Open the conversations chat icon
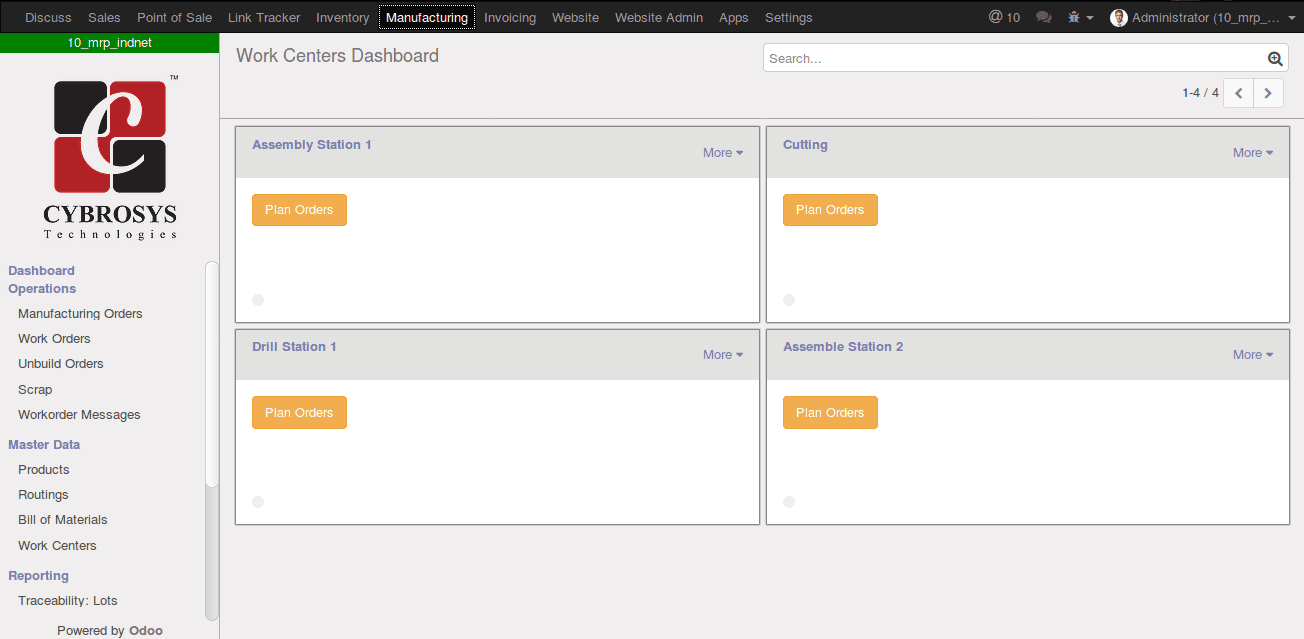This screenshot has width=1304, height=639. click(x=1044, y=17)
